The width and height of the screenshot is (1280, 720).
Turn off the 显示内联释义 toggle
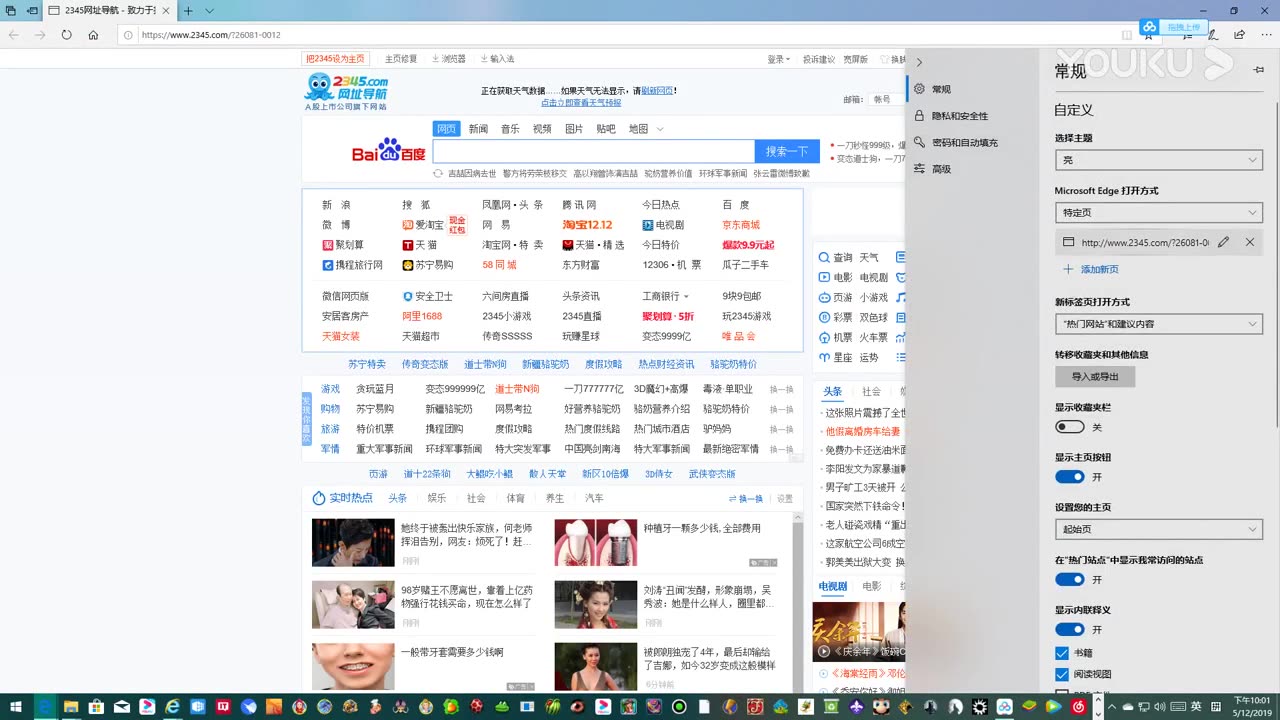[1070, 630]
